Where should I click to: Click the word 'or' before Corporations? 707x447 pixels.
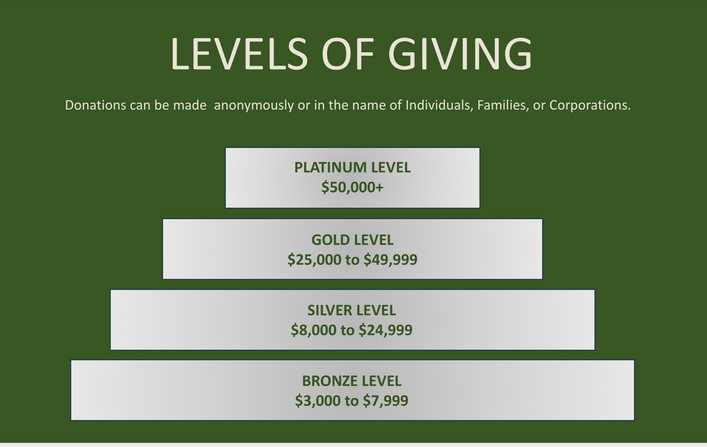tap(539, 106)
